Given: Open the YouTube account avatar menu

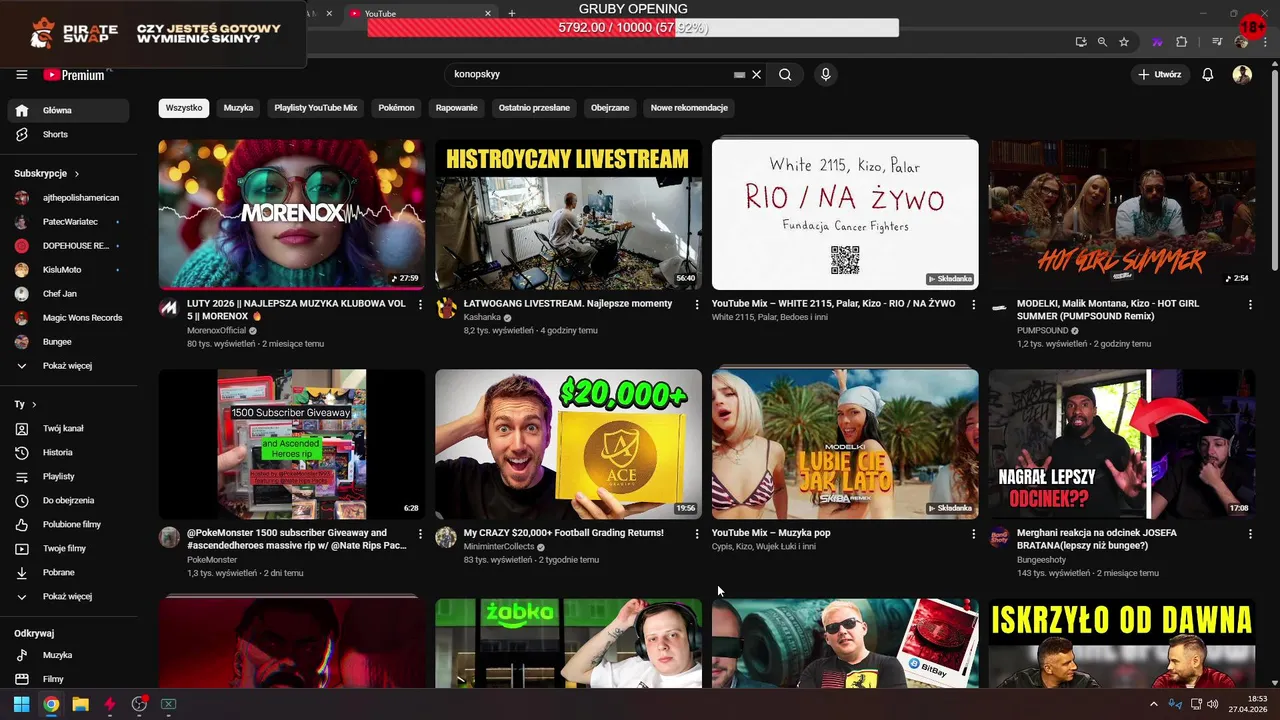Looking at the screenshot, I should pyautogui.click(x=1242, y=75).
